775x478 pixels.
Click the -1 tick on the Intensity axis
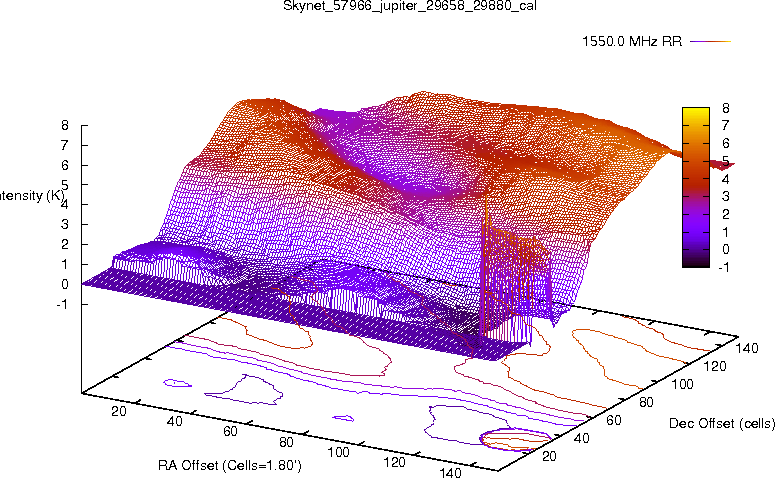click(x=62, y=304)
